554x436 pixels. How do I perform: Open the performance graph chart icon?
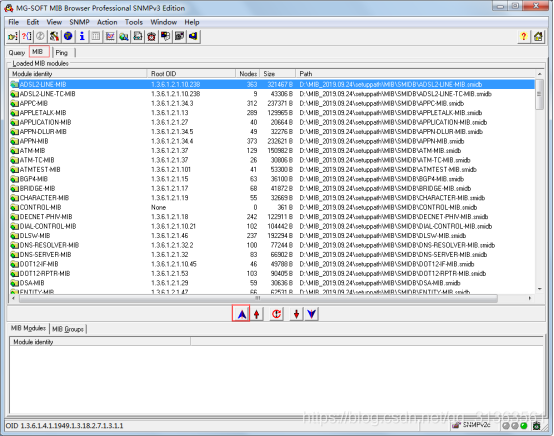click(110, 36)
